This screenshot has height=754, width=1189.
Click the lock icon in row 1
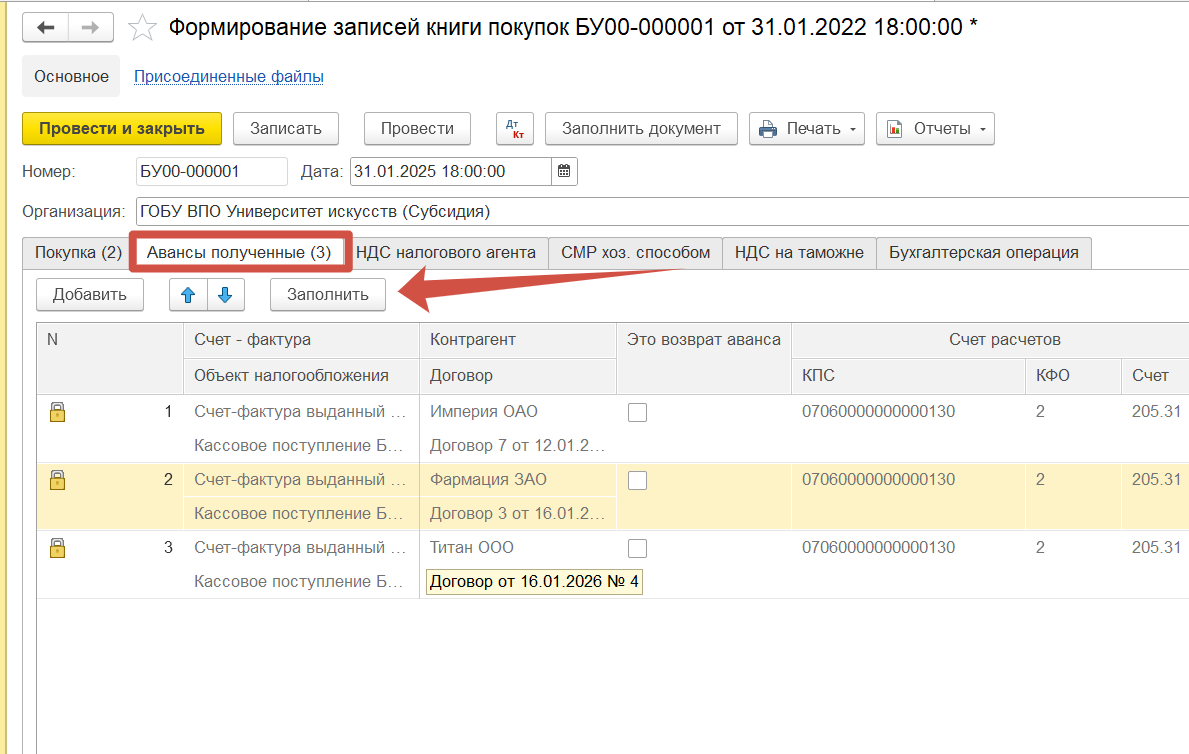pyautogui.click(x=58, y=412)
